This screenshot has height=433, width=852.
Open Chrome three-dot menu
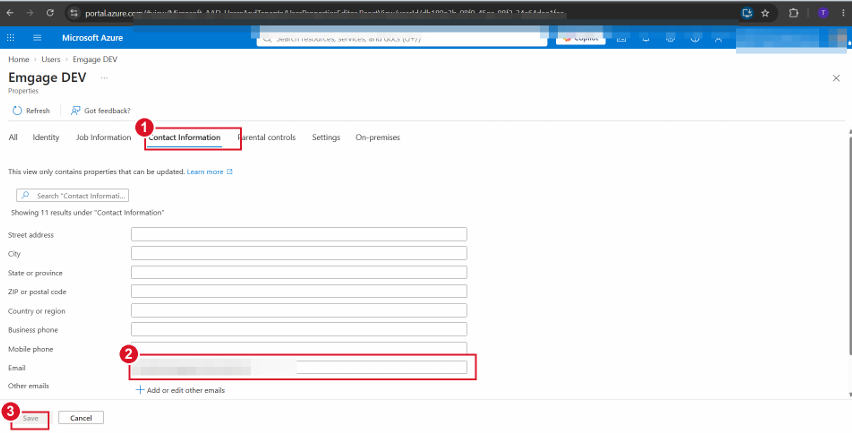(843, 13)
